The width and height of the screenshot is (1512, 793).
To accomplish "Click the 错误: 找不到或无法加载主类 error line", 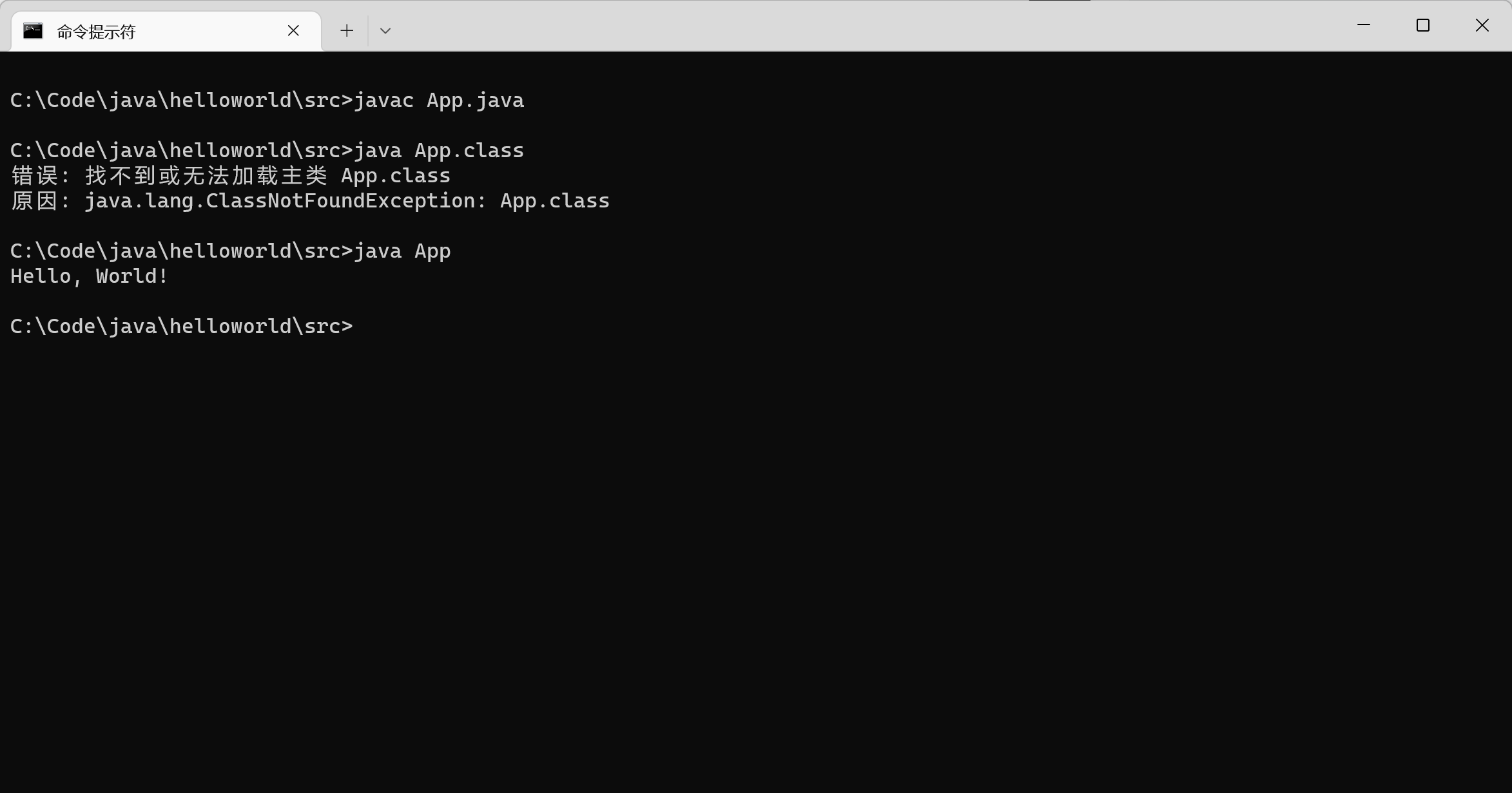I will coord(230,176).
